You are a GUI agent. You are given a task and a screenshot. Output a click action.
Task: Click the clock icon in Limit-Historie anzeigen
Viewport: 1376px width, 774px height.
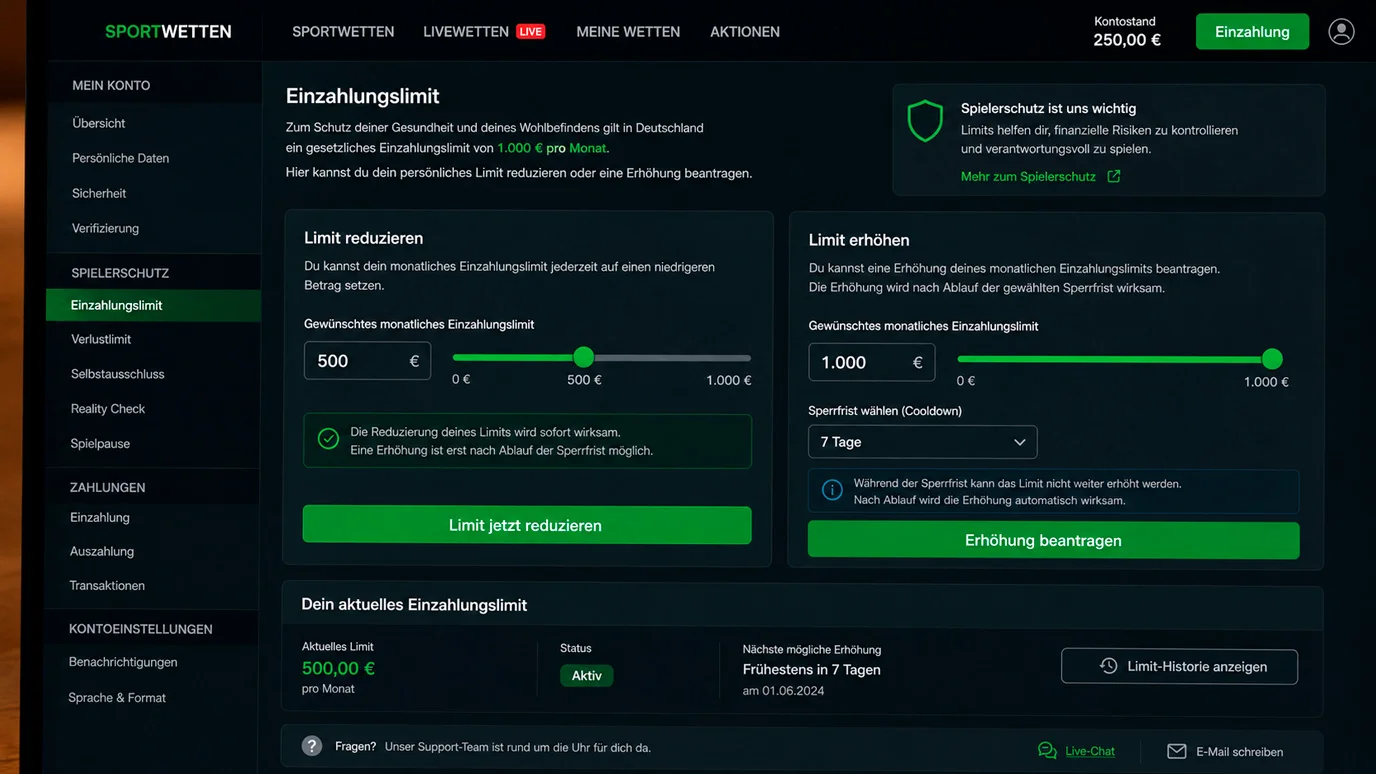point(1108,666)
